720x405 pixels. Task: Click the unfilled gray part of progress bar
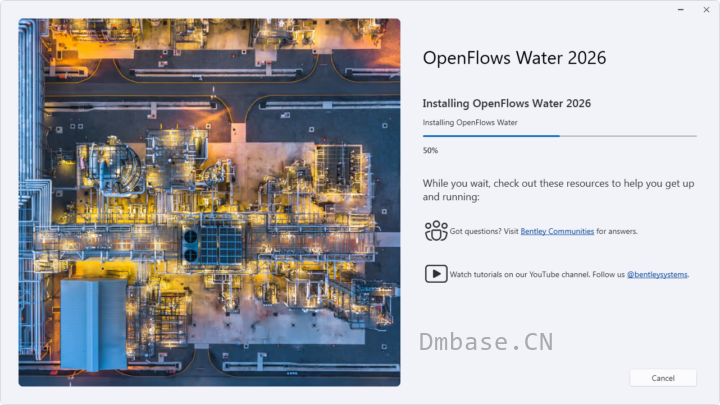point(628,136)
